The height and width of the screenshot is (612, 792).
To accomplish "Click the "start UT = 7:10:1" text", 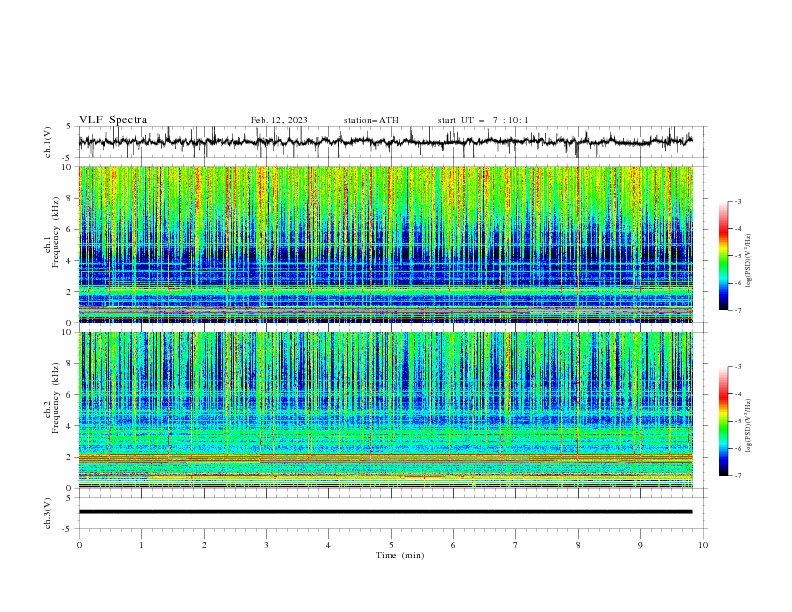I will [483, 120].
